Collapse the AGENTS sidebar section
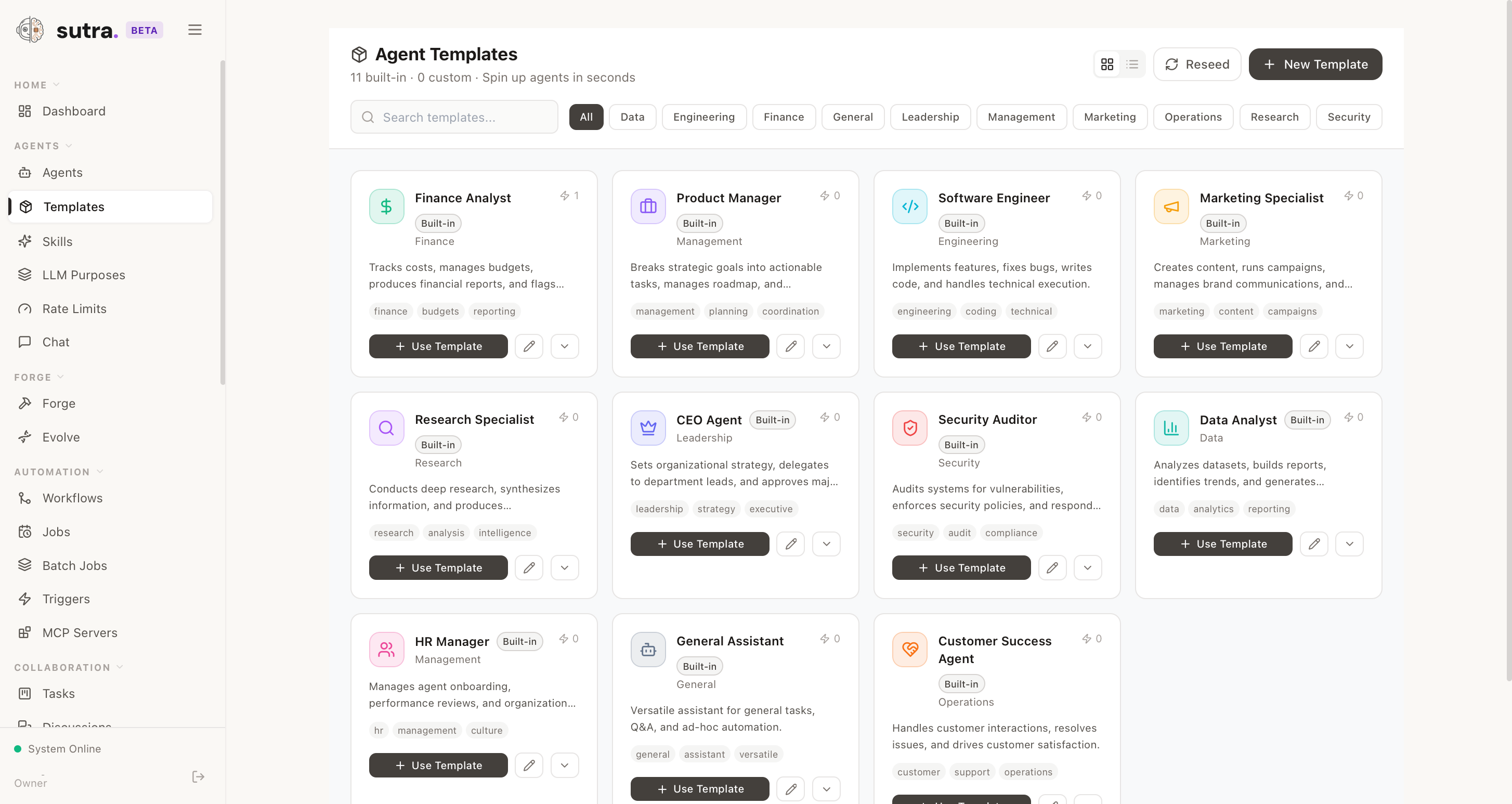This screenshot has width=1512, height=804. tap(69, 146)
